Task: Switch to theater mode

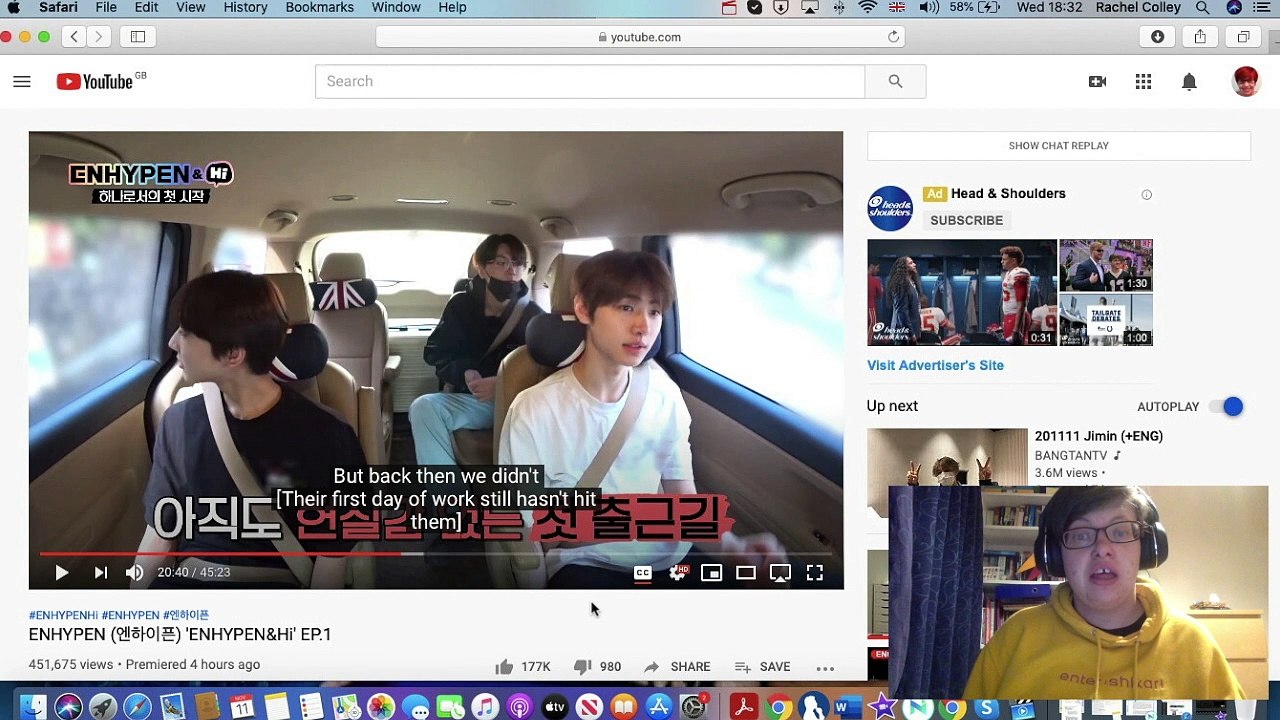Action: click(x=746, y=572)
